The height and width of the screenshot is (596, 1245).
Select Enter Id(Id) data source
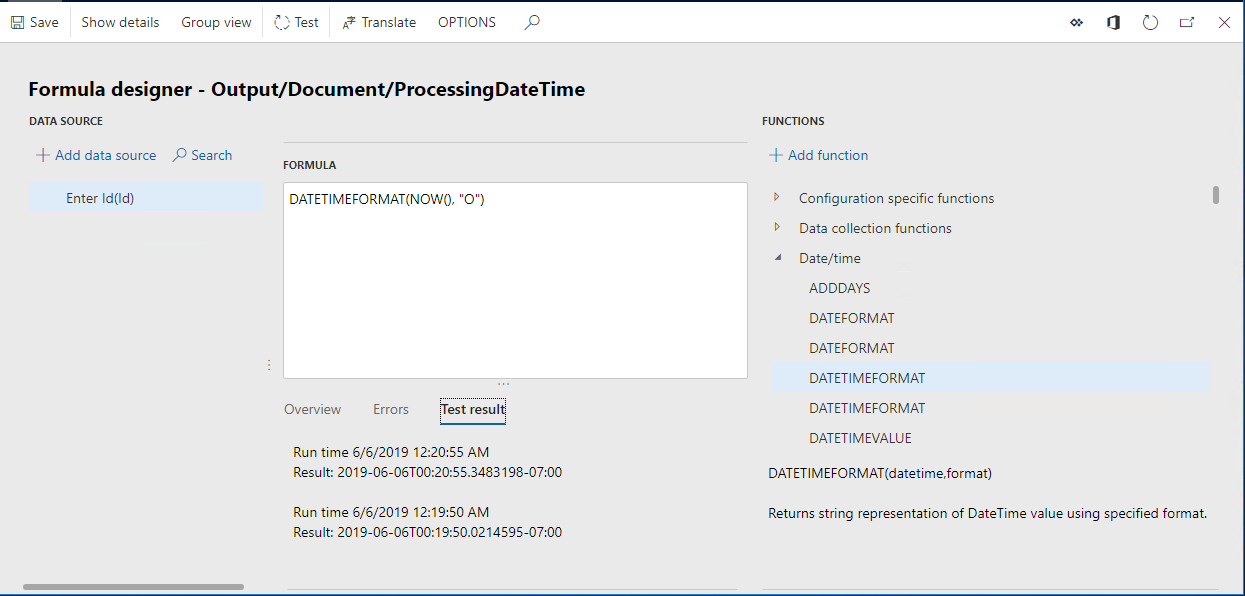tap(146, 198)
